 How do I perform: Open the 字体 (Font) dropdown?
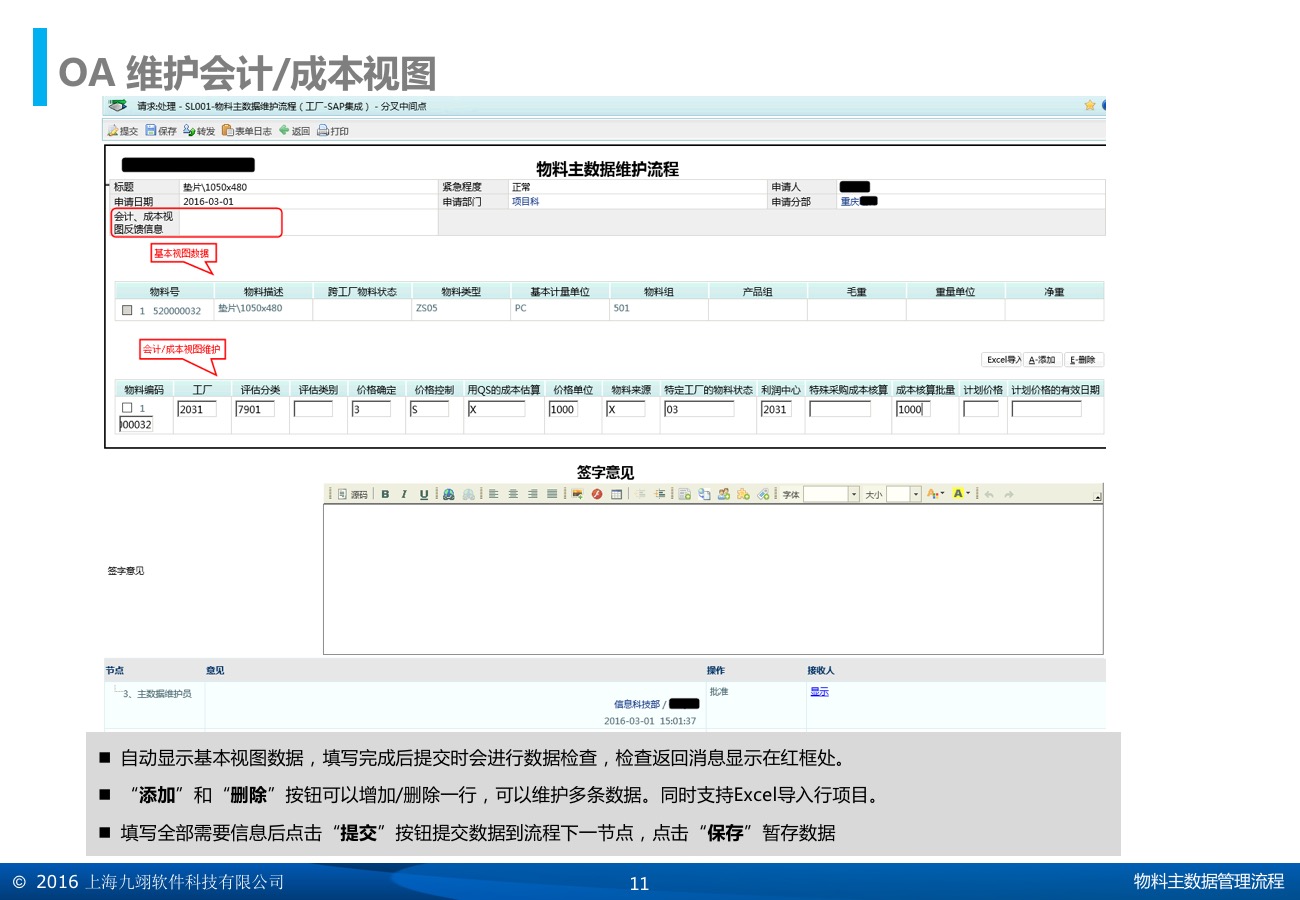tap(853, 494)
